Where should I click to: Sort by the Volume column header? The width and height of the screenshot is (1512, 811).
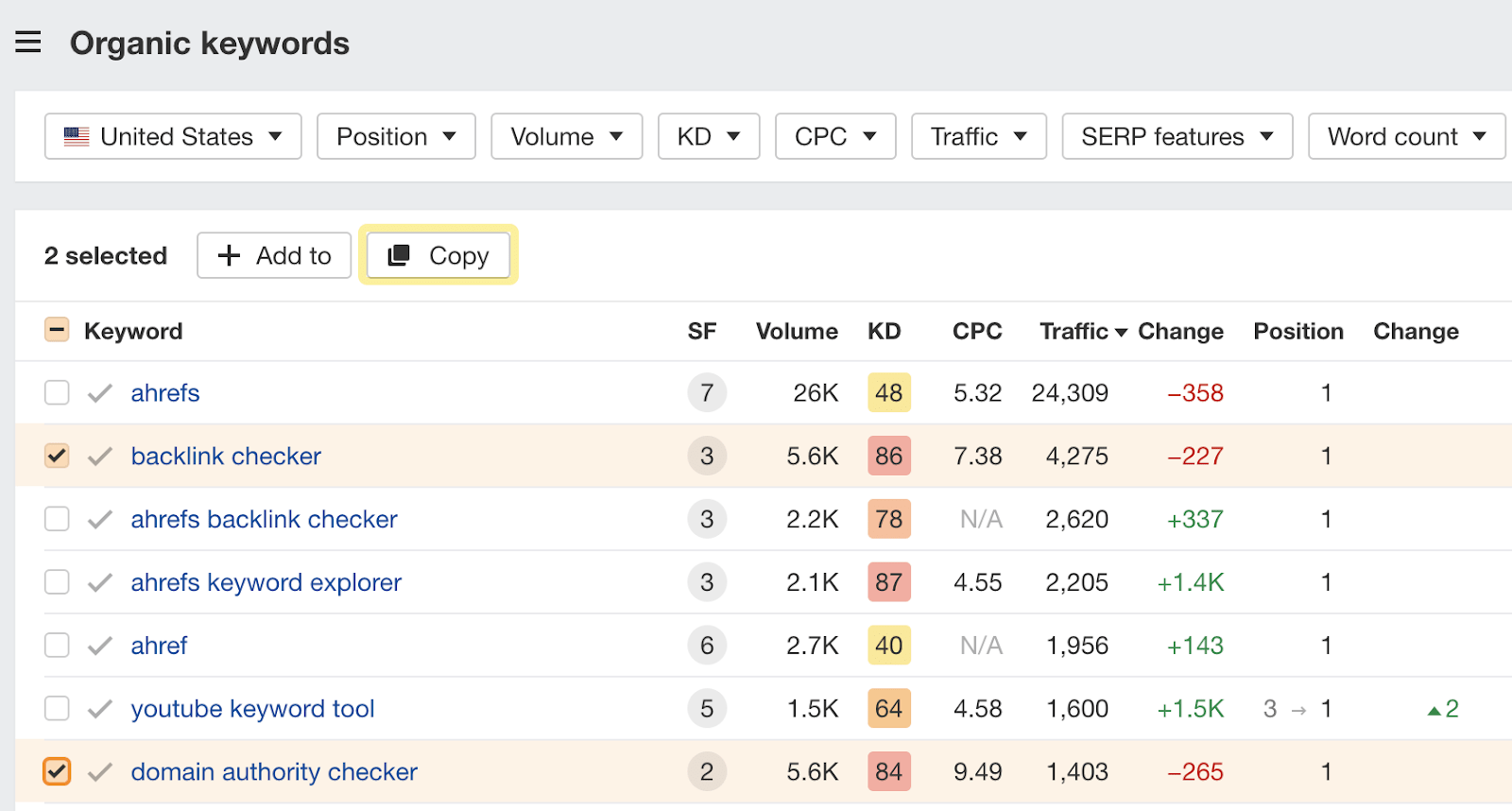[x=796, y=332]
